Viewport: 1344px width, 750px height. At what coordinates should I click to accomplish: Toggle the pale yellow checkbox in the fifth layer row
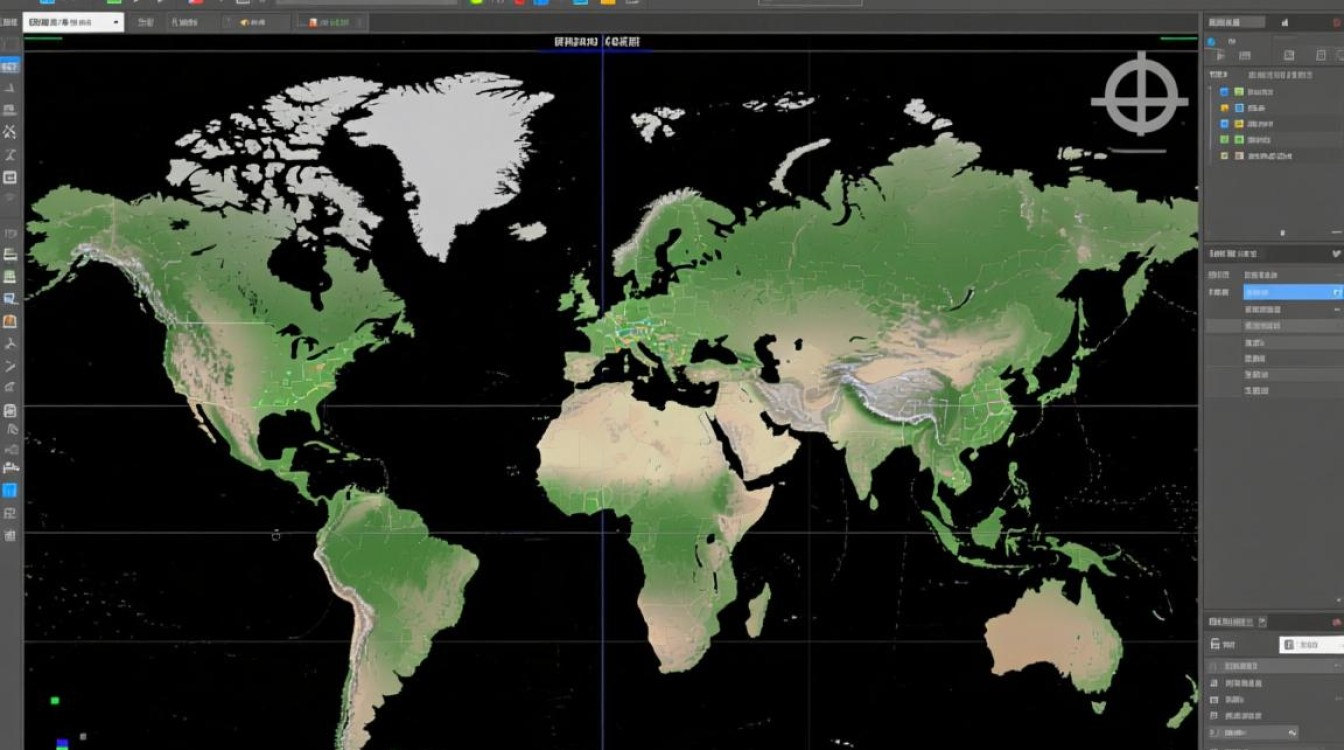click(1224, 156)
